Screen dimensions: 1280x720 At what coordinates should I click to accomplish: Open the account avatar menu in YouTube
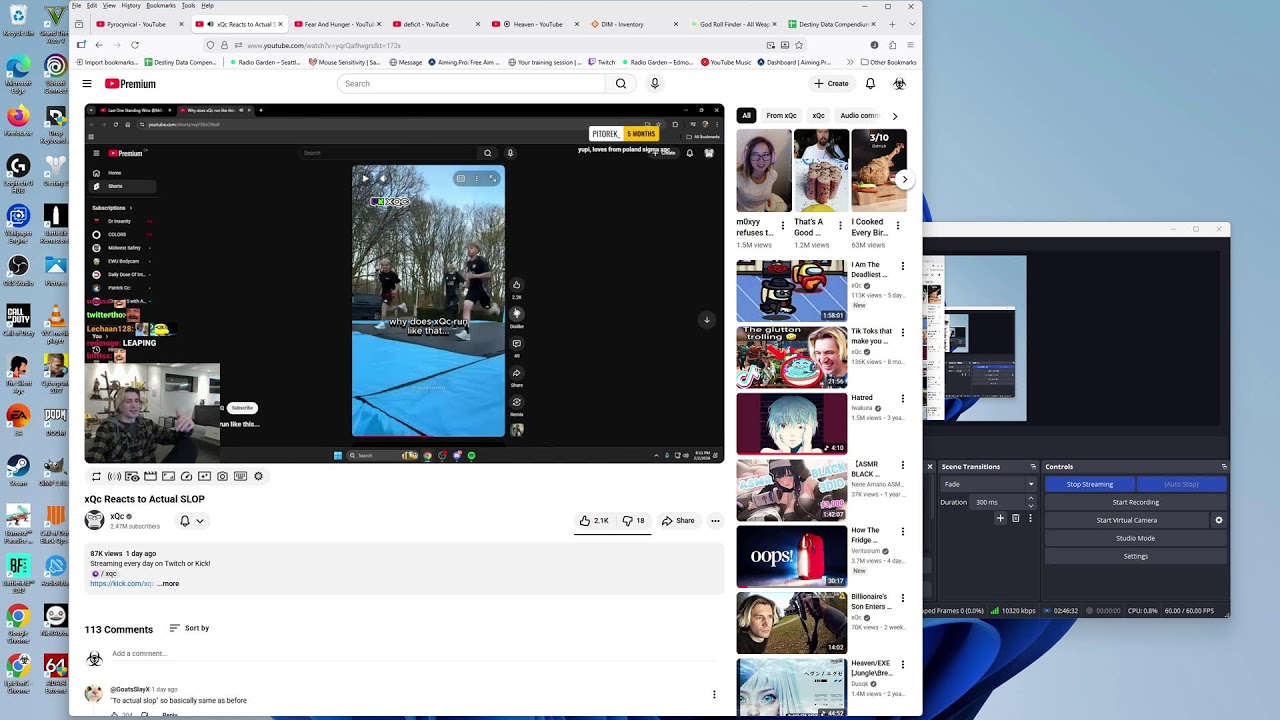pyautogui.click(x=900, y=84)
